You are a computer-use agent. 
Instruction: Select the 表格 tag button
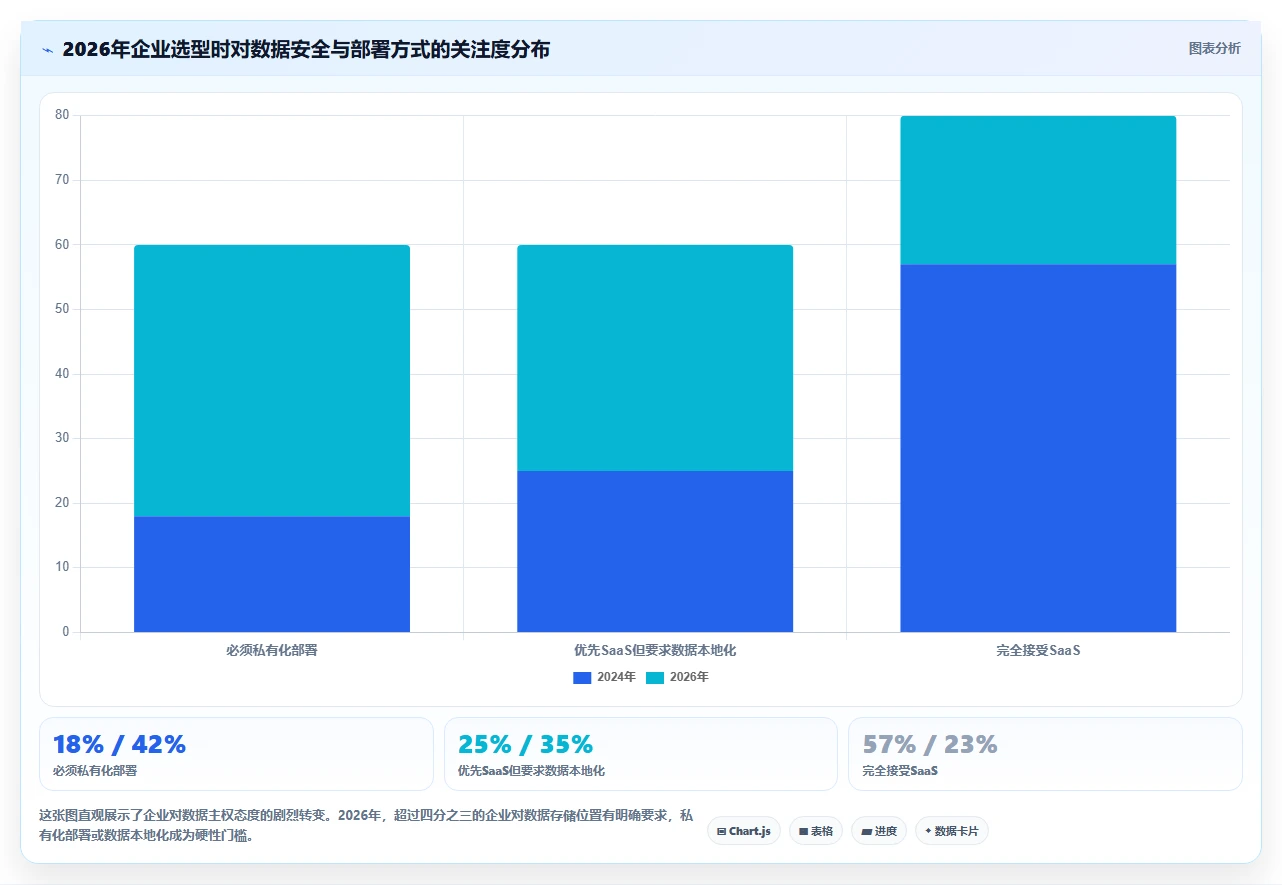click(816, 831)
